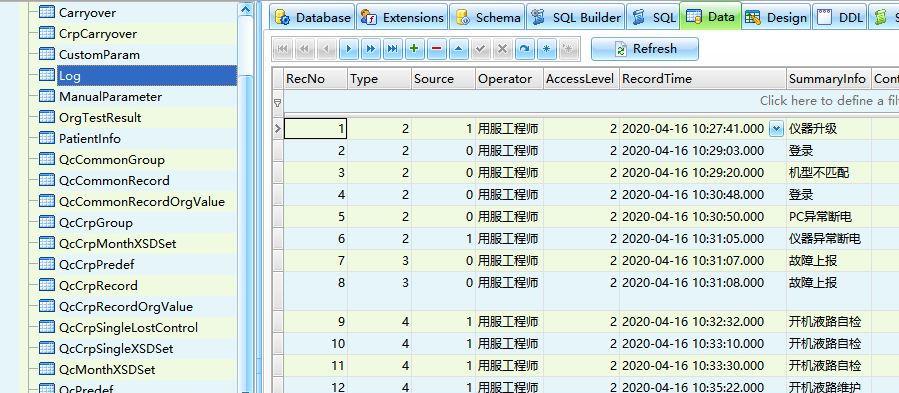The height and width of the screenshot is (393, 899).
Task: Select the QcCommonRecord table
Action: point(114,181)
